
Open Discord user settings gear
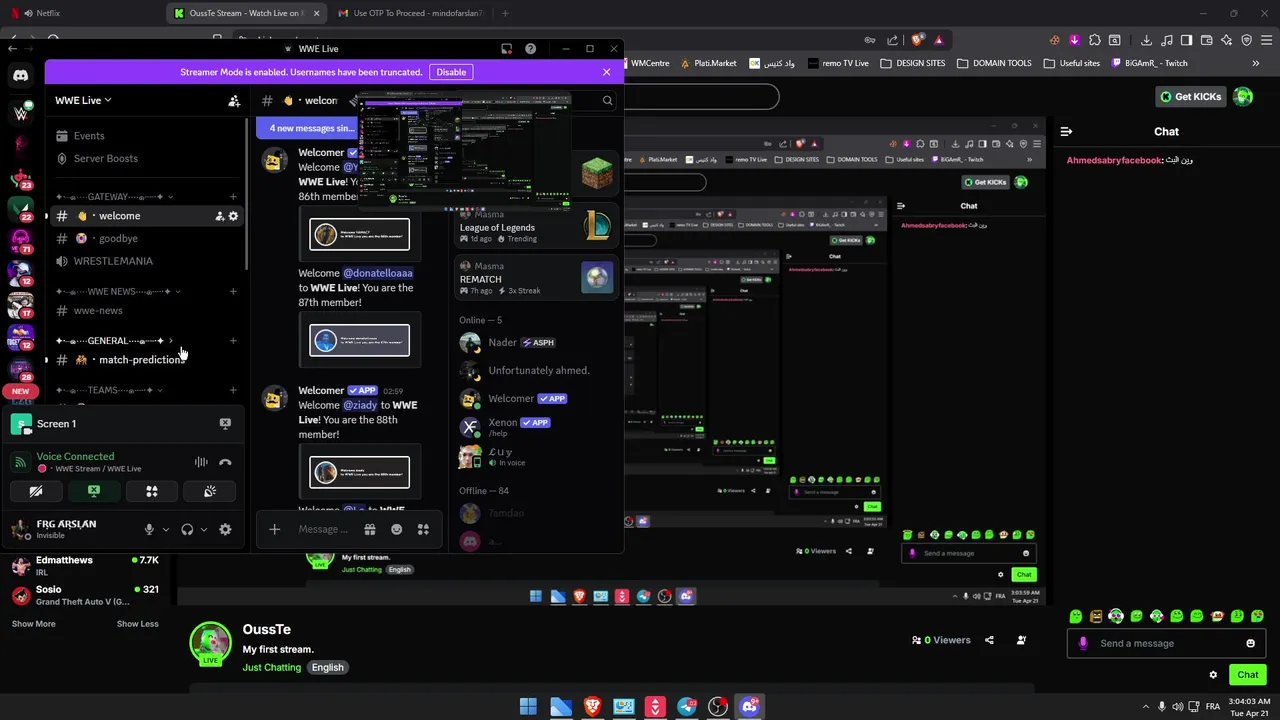225,529
